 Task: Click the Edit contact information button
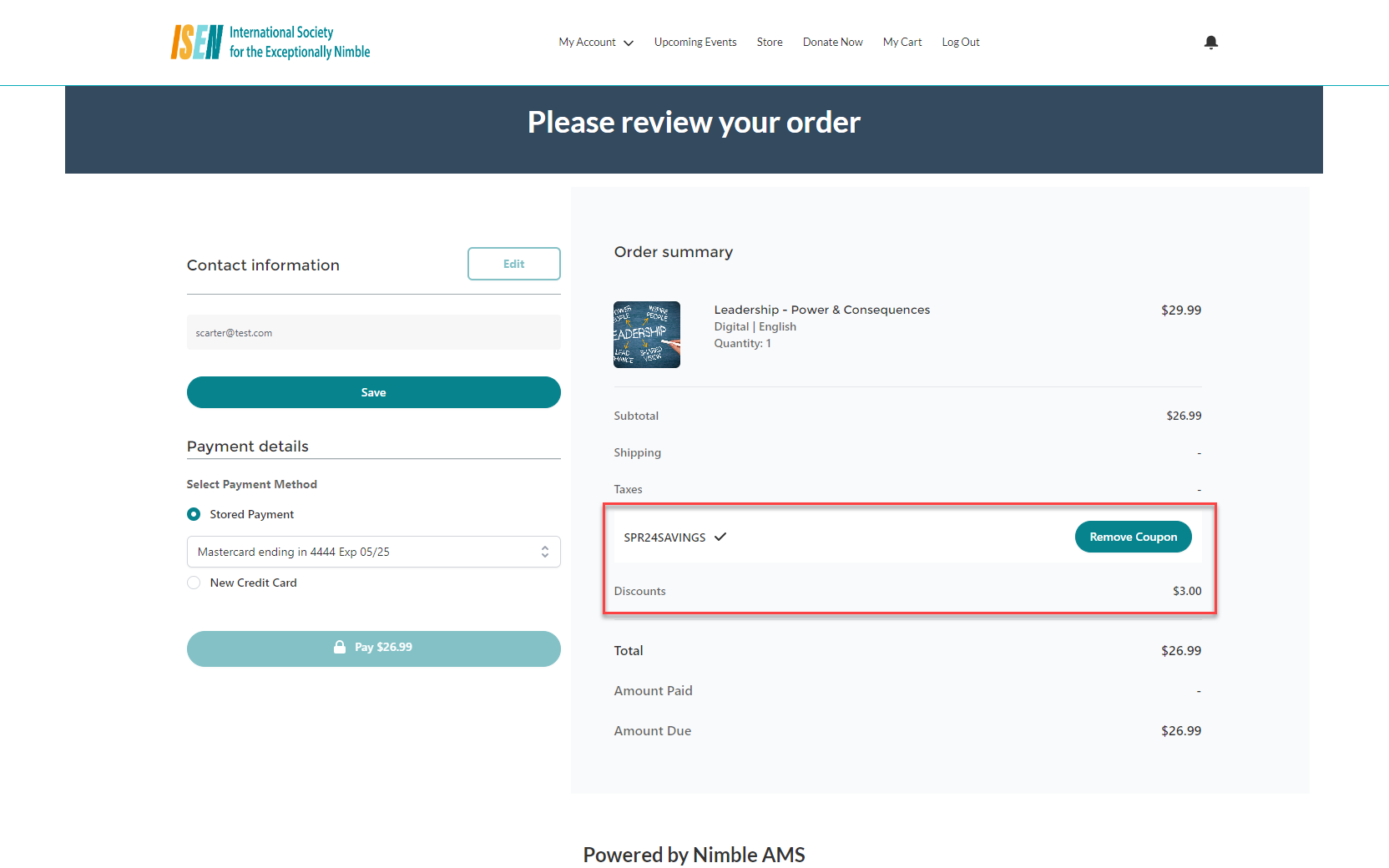click(513, 264)
